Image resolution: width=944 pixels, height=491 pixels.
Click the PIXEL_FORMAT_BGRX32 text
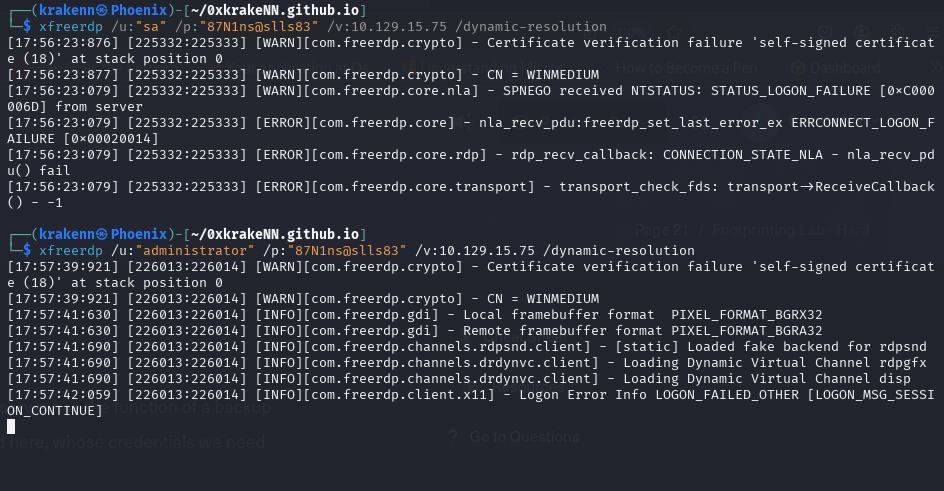pos(747,314)
